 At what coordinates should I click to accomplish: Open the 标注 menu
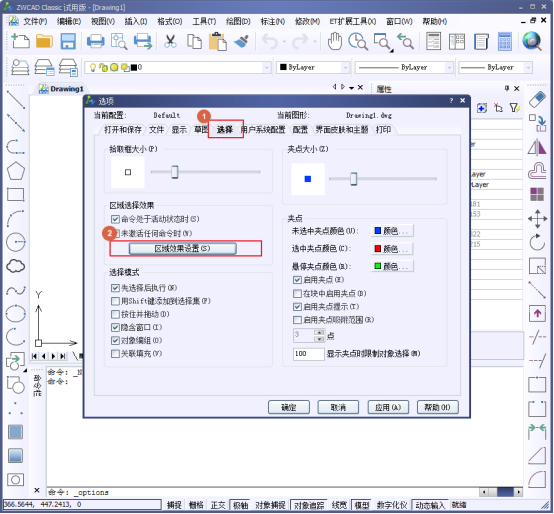[x=272, y=22]
